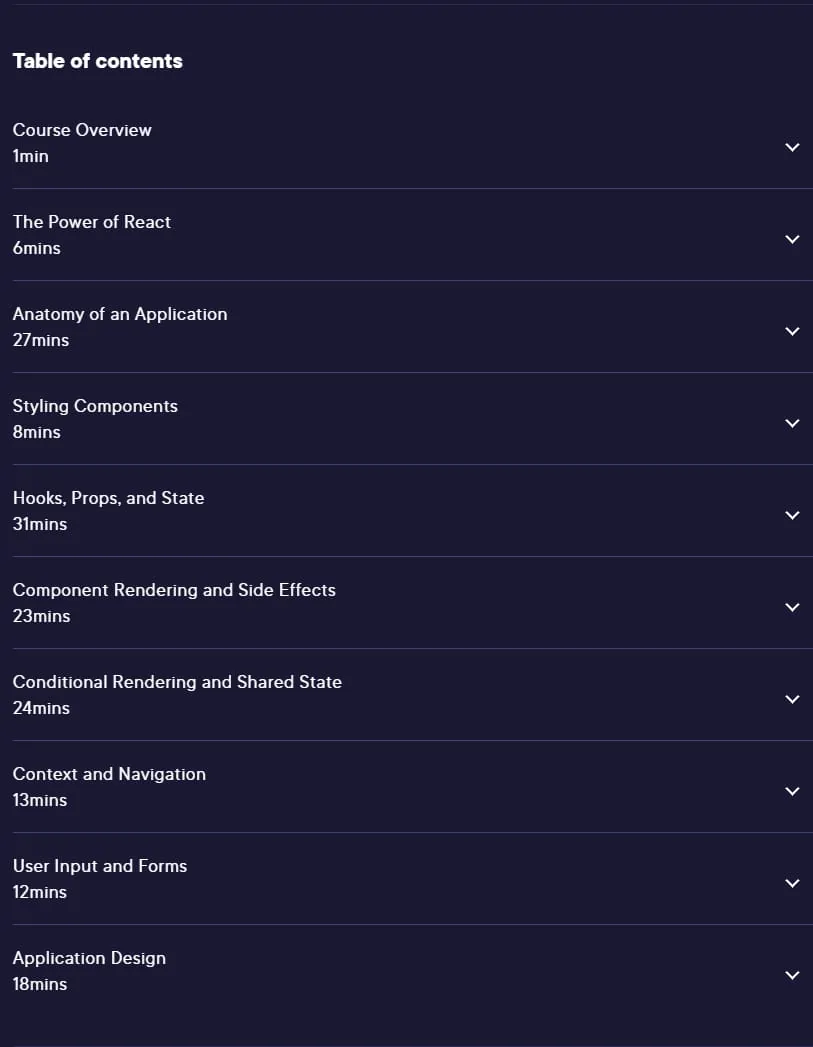
Task: Expand Hooks, Props, and State chevron
Action: (792, 515)
